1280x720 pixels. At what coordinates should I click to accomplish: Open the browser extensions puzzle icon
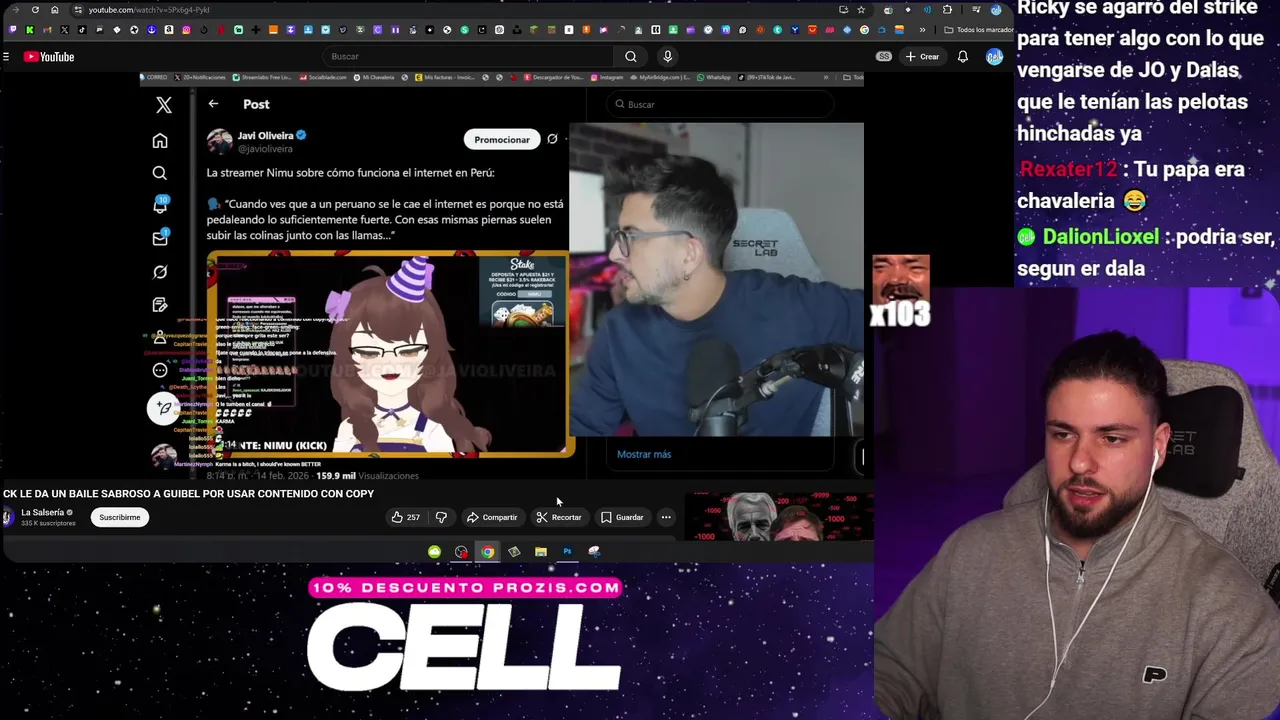point(947,10)
